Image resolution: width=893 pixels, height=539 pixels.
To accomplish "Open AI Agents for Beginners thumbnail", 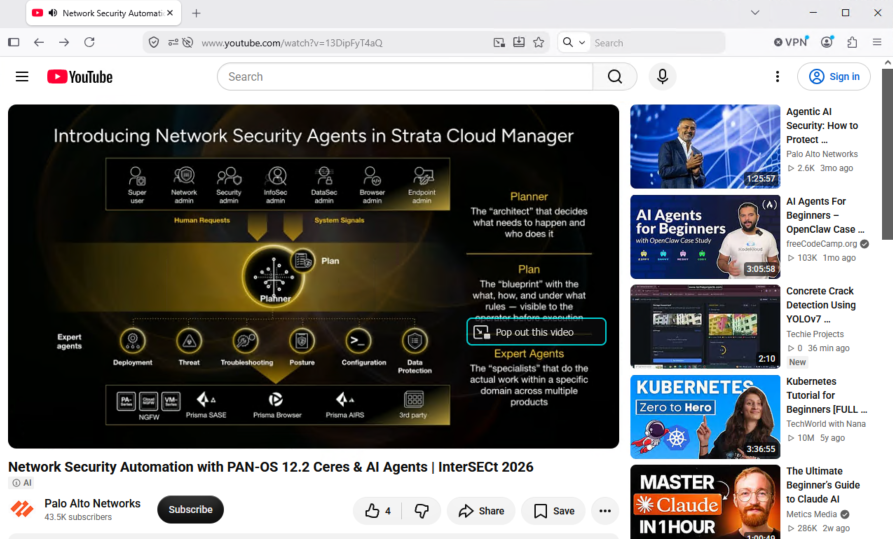I will pos(705,236).
